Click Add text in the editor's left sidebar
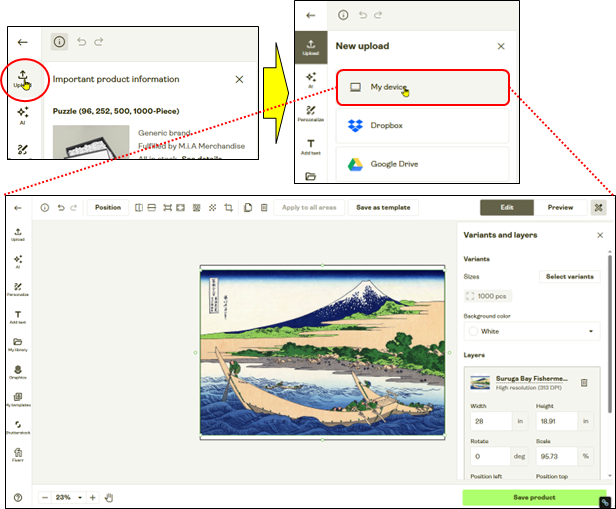The image size is (616, 509). pyautogui.click(x=18, y=317)
